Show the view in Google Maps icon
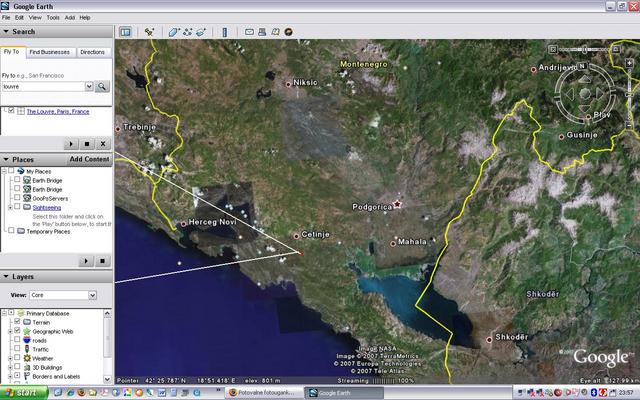 pos(276,32)
